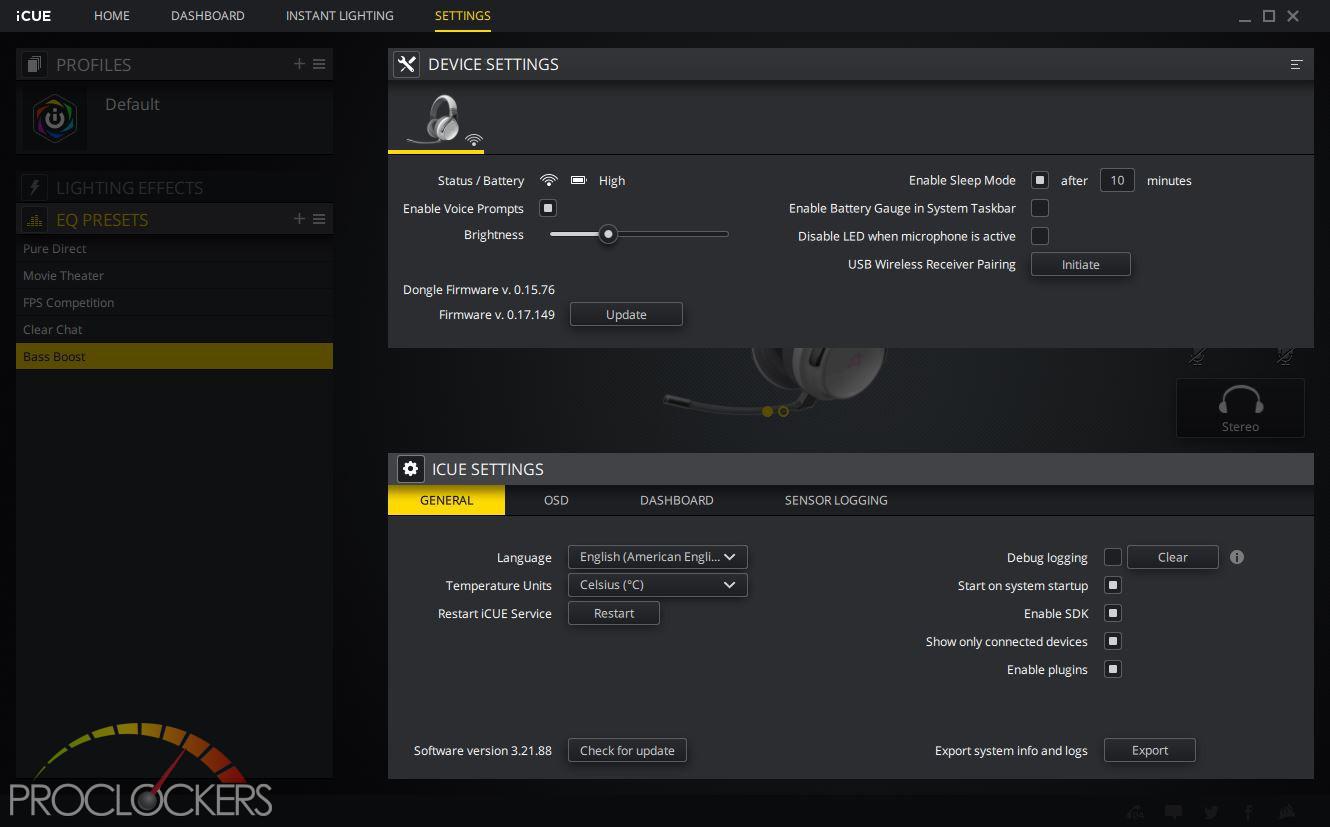Check Disable LED when microphone is active
The height and width of the screenshot is (827, 1330).
(x=1040, y=236)
